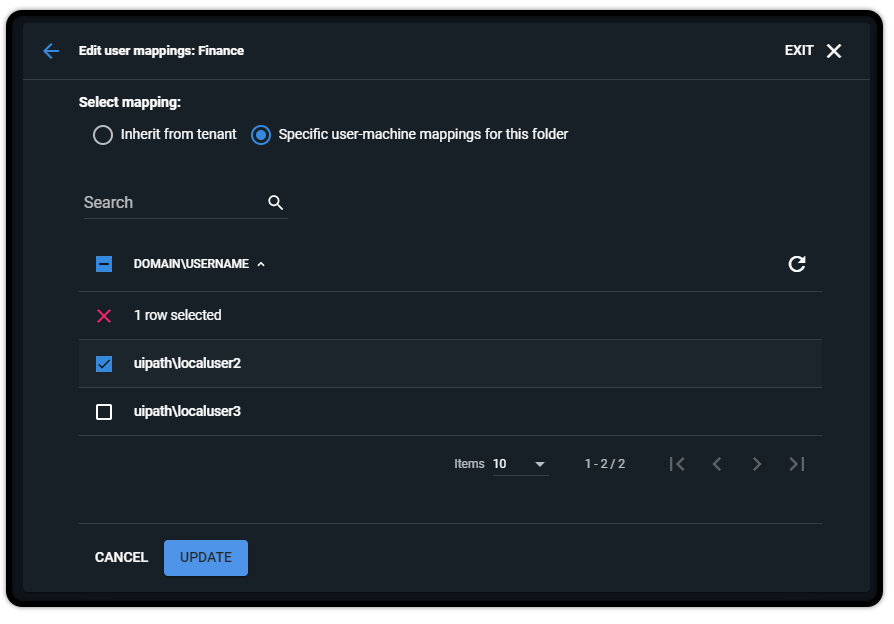Choose specific user-machine mappings for this folder

261,134
